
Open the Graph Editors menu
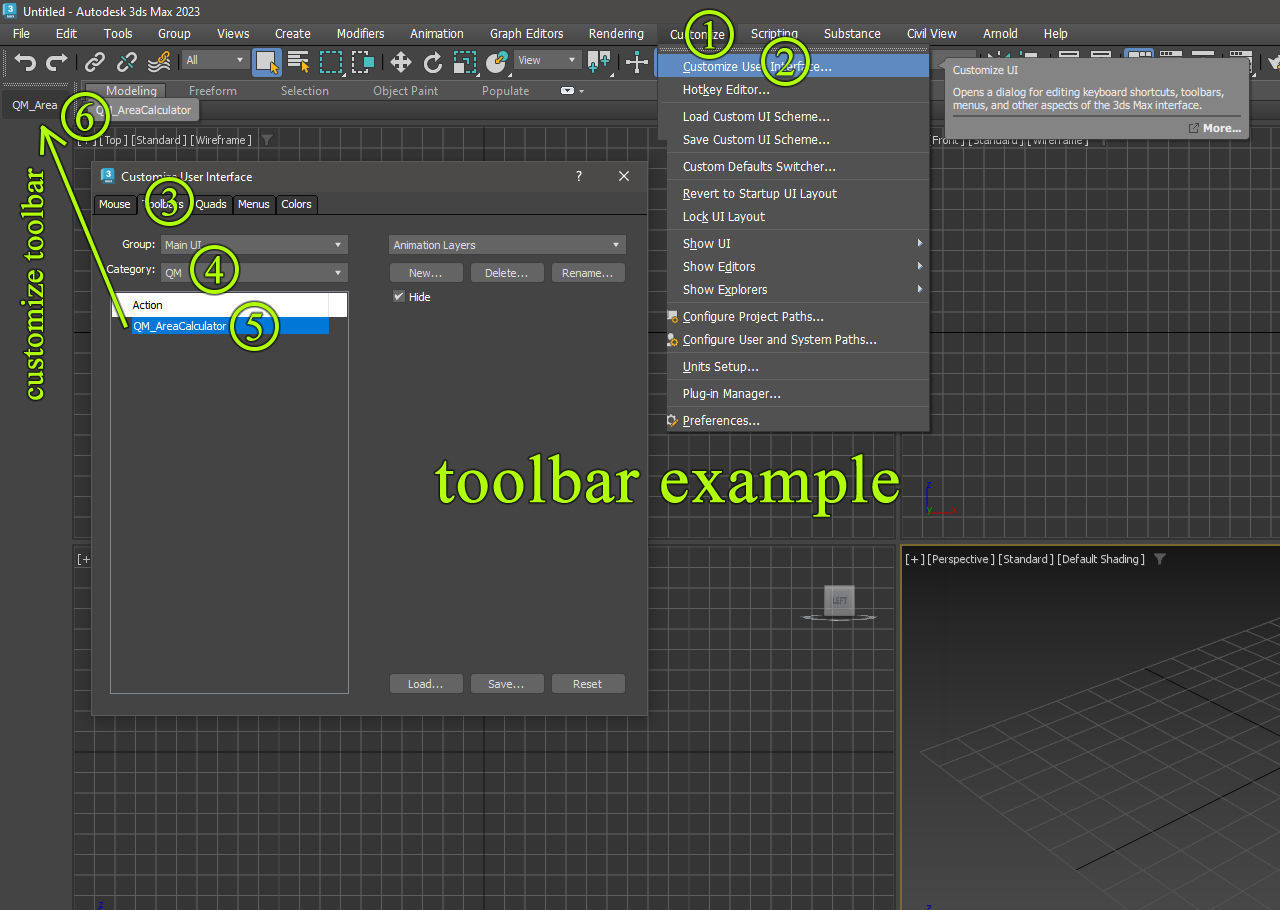(x=526, y=34)
